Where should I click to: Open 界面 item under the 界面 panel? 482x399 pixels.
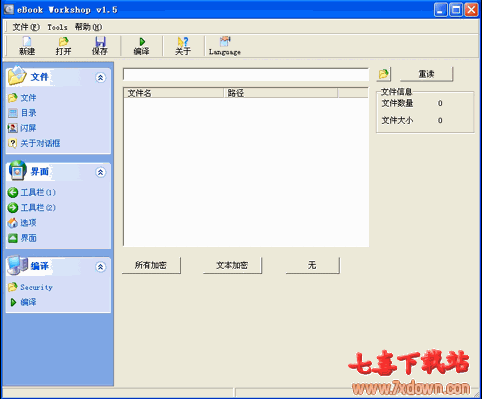[x=22, y=238]
